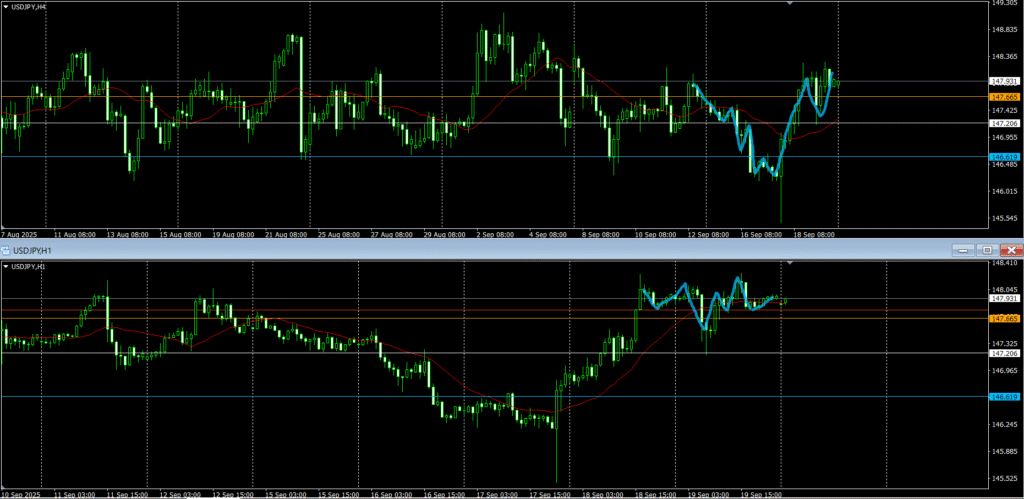Click the blue 146.619 price label on H1 chart

point(1003,397)
